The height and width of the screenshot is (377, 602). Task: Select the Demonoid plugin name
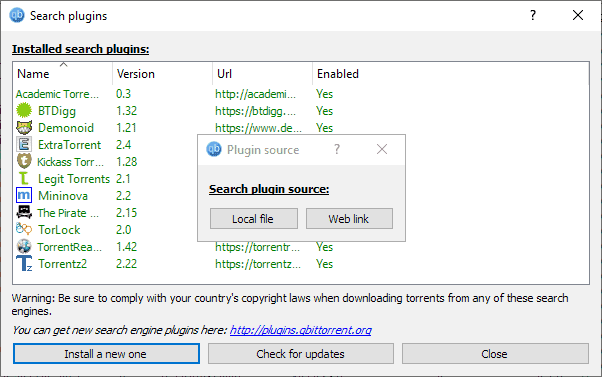pyautogui.click(x=66, y=128)
